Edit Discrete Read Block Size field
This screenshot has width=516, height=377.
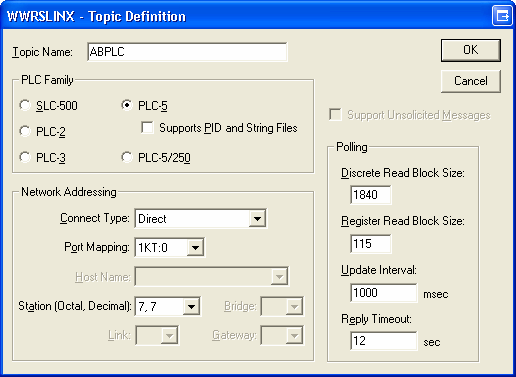pos(371,195)
